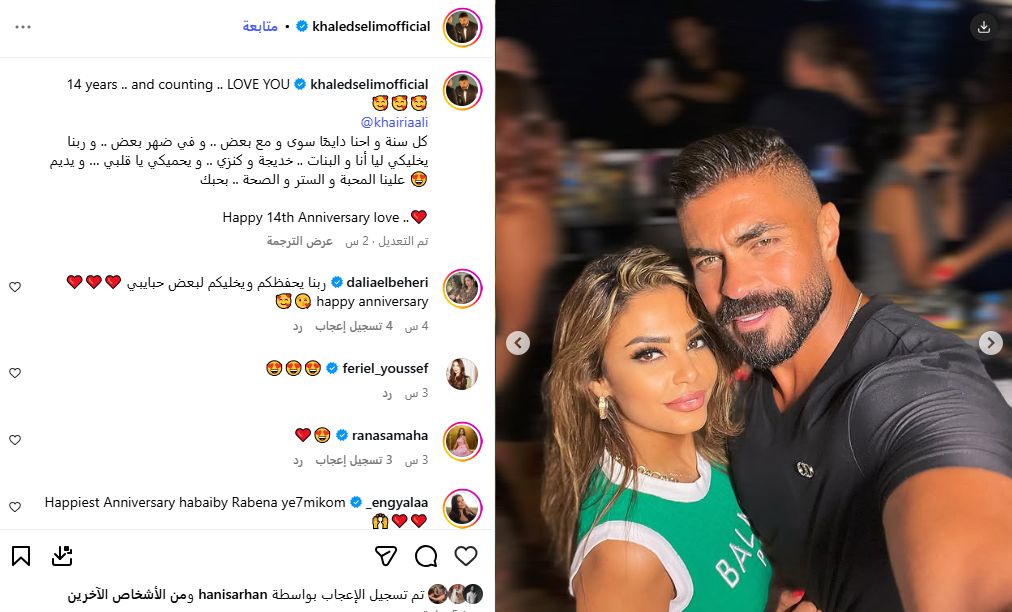The image size is (1012, 612).
Task: Click download icon on the photo corner
Action: click(984, 26)
